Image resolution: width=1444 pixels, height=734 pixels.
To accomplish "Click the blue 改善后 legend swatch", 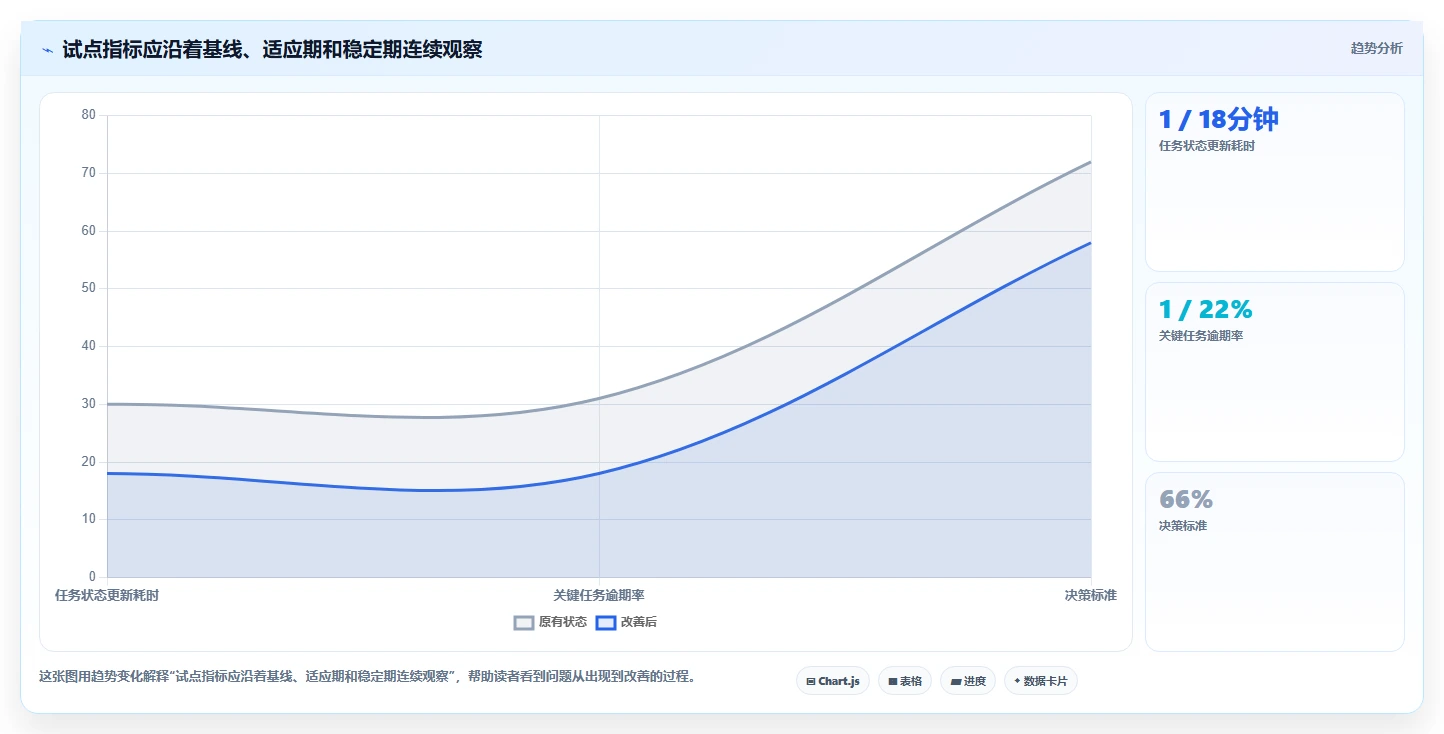I will click(x=606, y=622).
